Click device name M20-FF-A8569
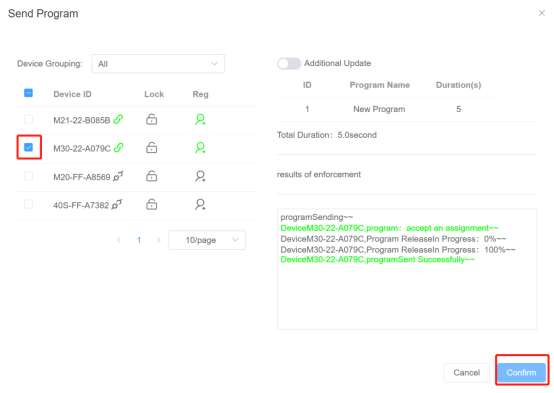The width and height of the screenshot is (554, 393). [82, 177]
